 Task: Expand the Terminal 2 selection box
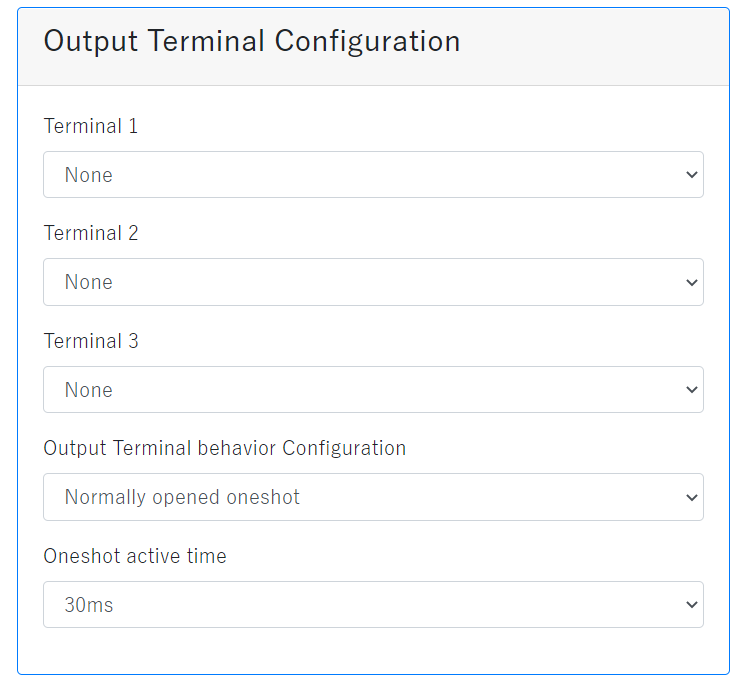click(373, 282)
